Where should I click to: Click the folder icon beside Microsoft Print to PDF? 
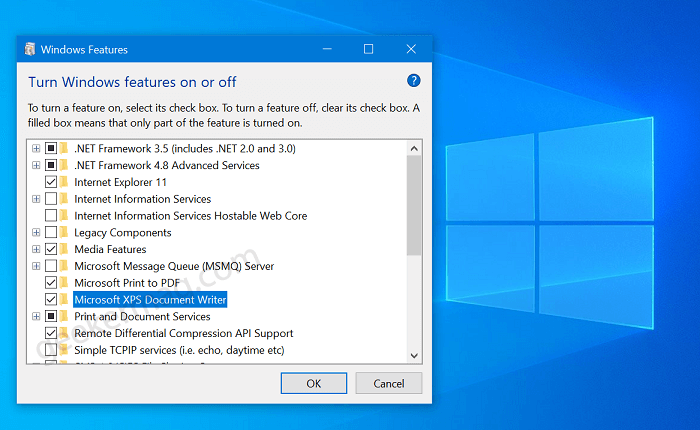(64, 283)
